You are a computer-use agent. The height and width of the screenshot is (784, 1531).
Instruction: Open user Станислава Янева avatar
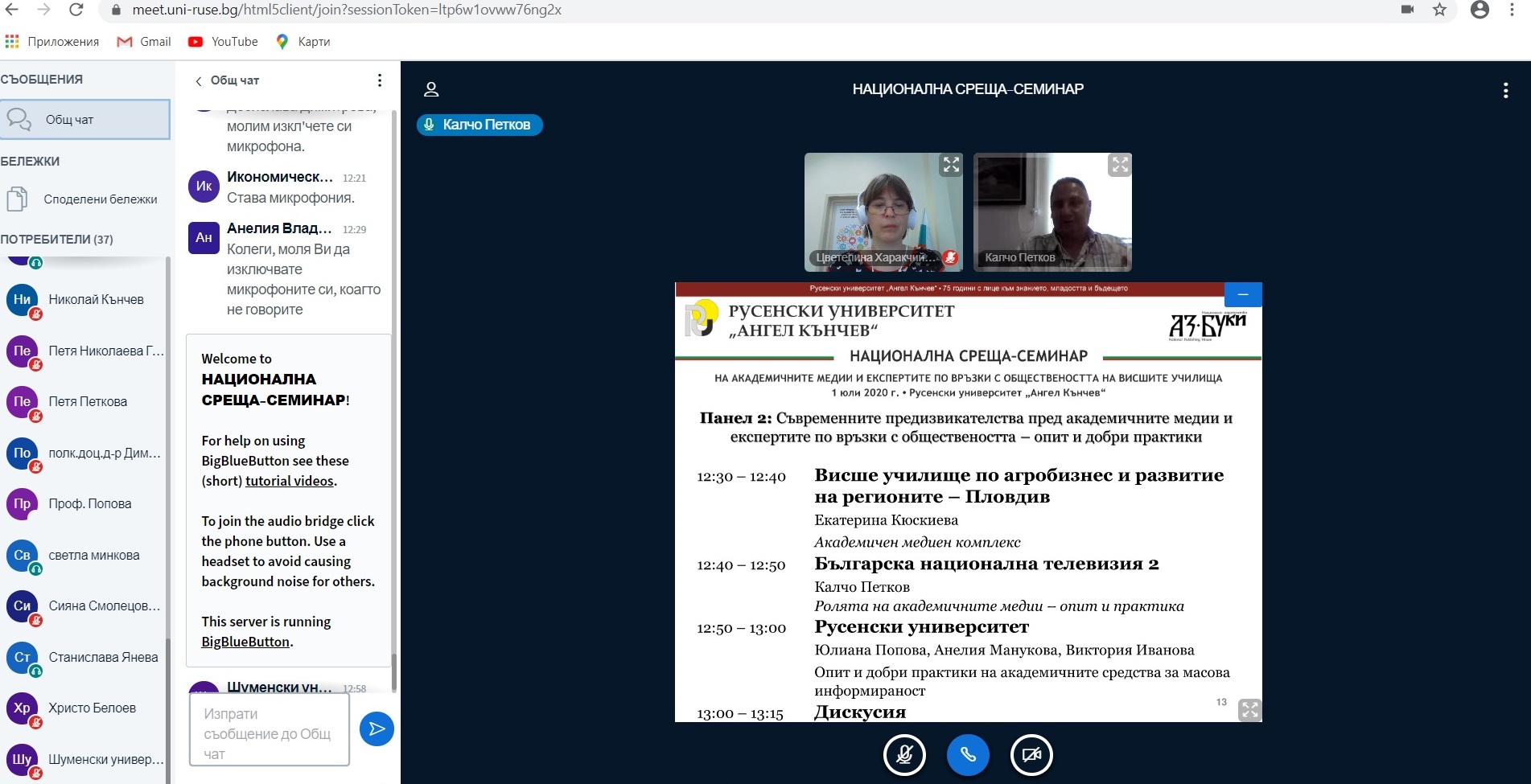pyautogui.click(x=23, y=658)
